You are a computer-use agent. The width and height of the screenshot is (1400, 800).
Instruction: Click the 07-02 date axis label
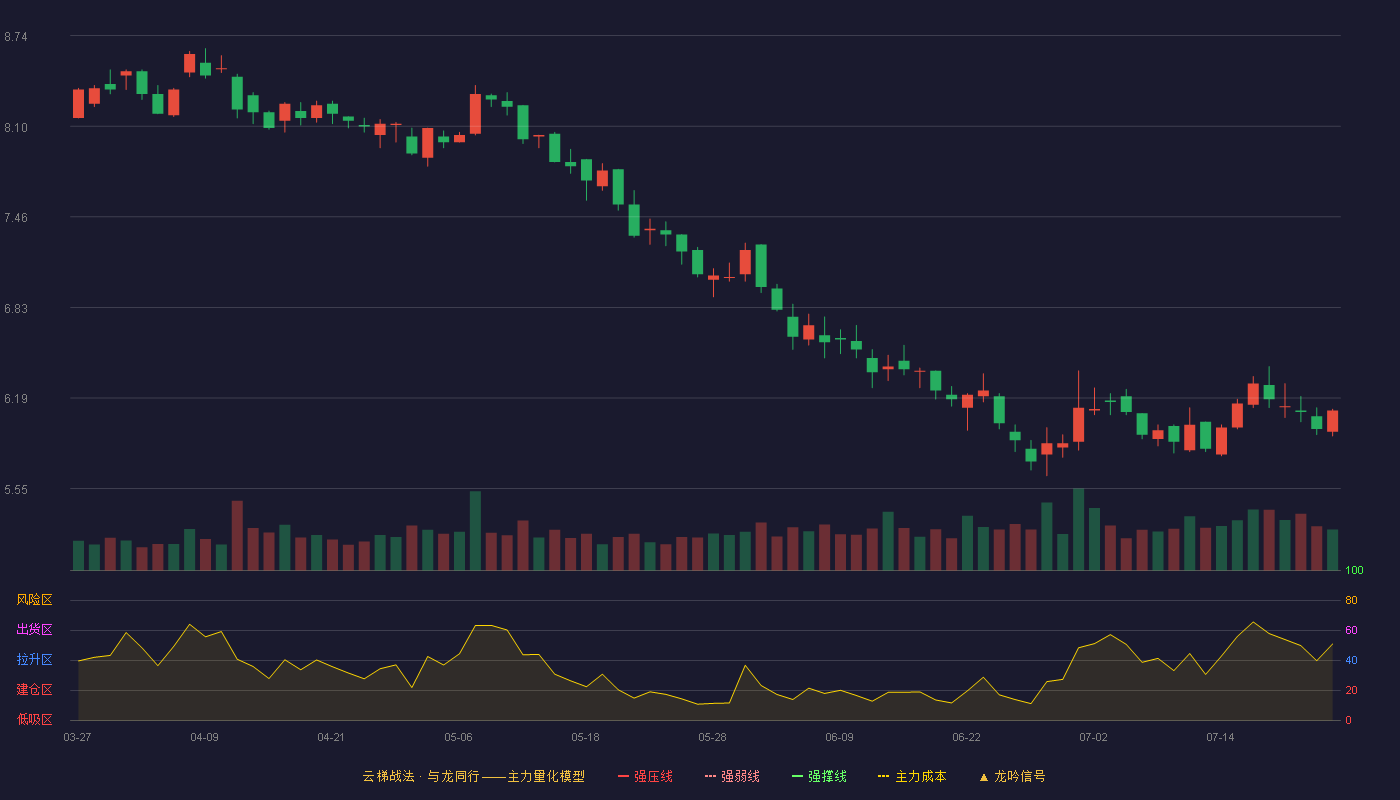(1093, 737)
